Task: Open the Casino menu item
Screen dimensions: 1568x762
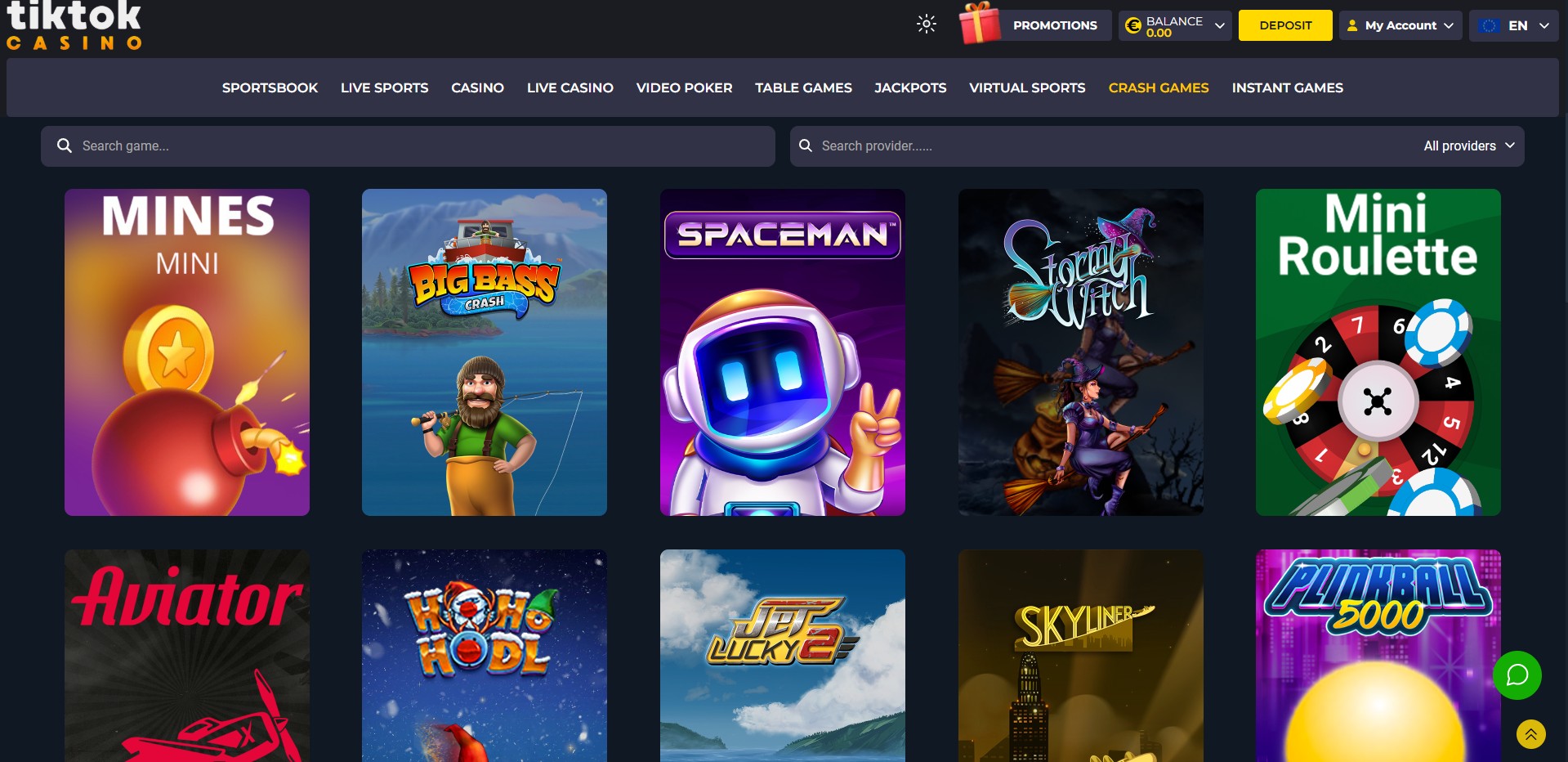Action: pyautogui.click(x=477, y=87)
